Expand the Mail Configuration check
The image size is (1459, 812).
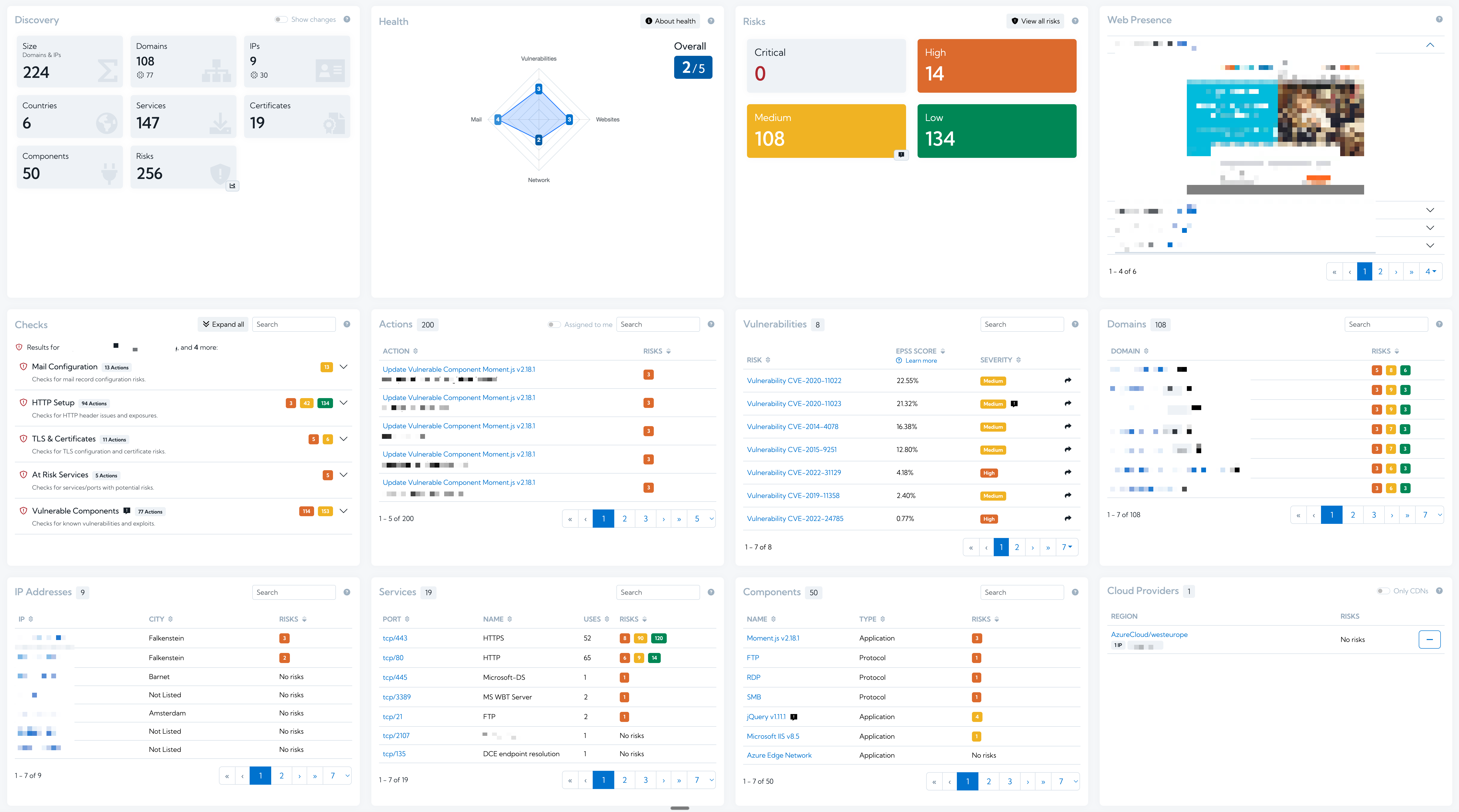tap(343, 367)
